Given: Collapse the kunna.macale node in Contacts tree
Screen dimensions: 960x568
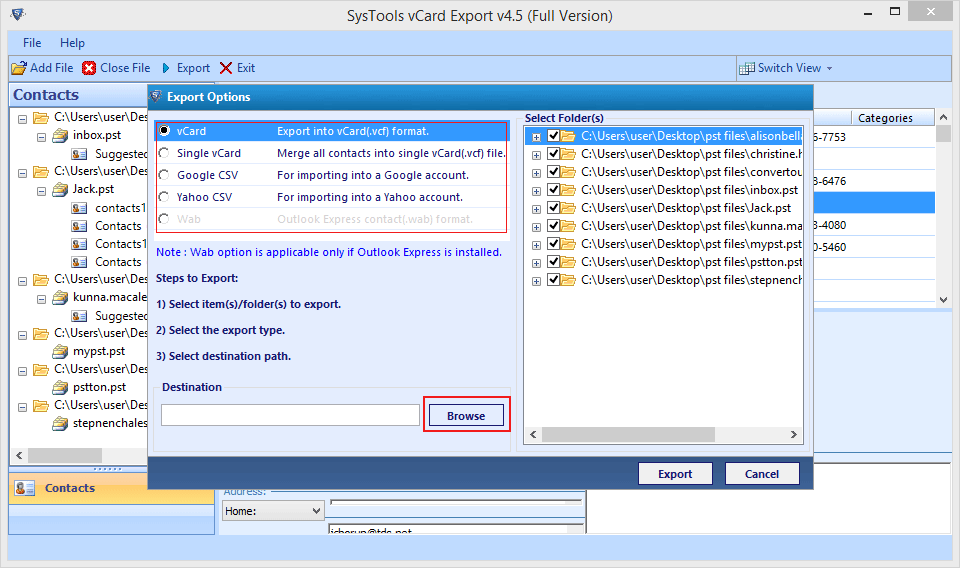Looking at the screenshot, I should pyautogui.click(x=42, y=299).
